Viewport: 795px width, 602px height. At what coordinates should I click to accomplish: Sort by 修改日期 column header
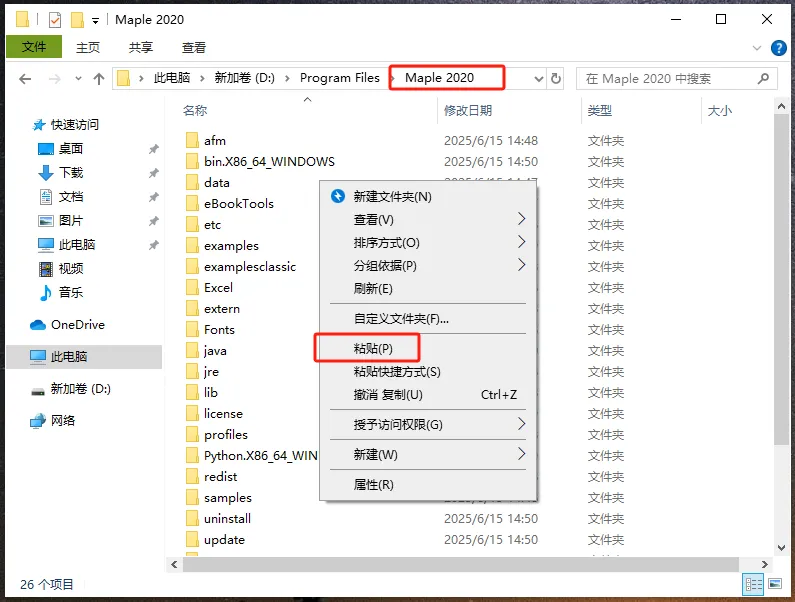[x=467, y=111]
